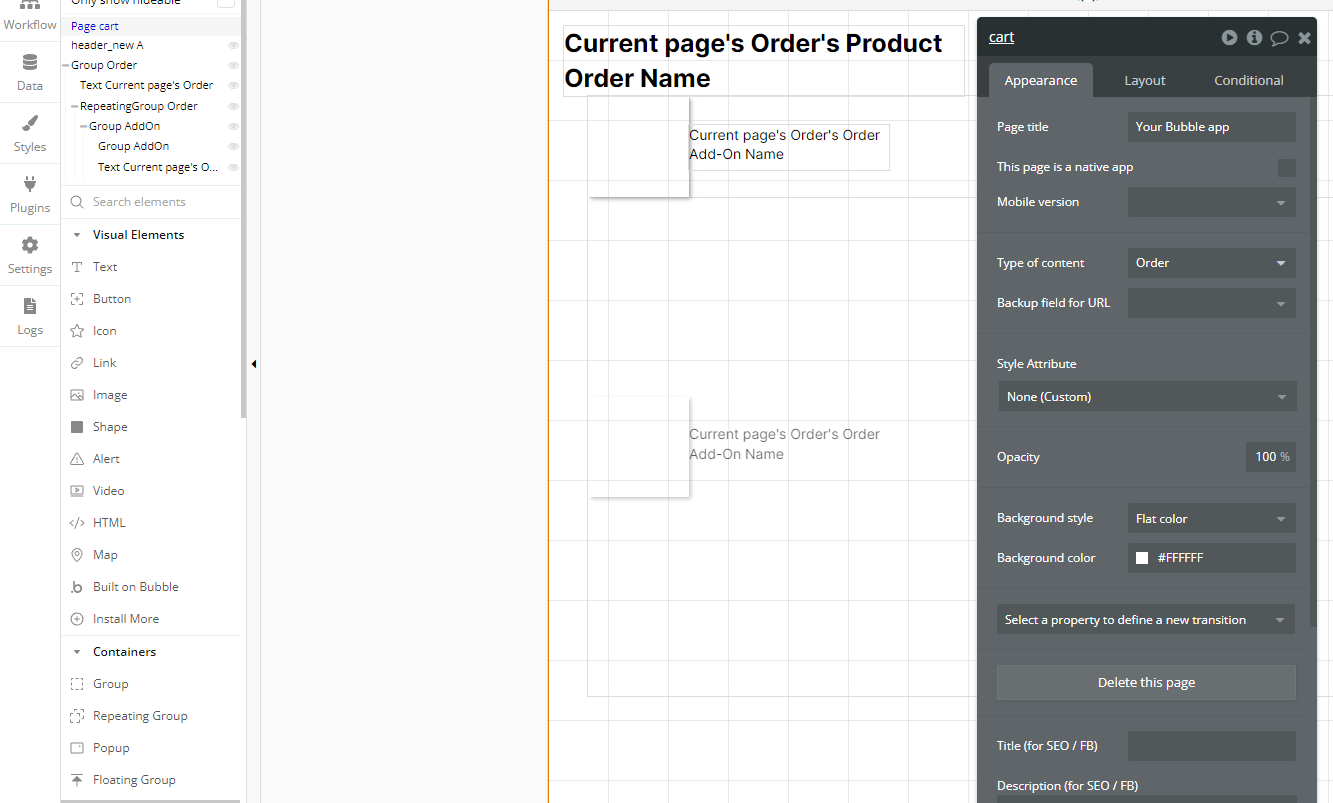Toggle the Only show hideable checkbox
This screenshot has height=803, width=1333.
226,3
